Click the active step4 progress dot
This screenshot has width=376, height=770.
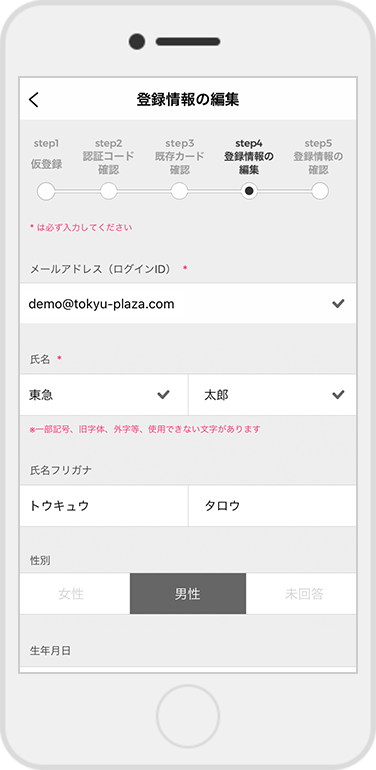249,191
